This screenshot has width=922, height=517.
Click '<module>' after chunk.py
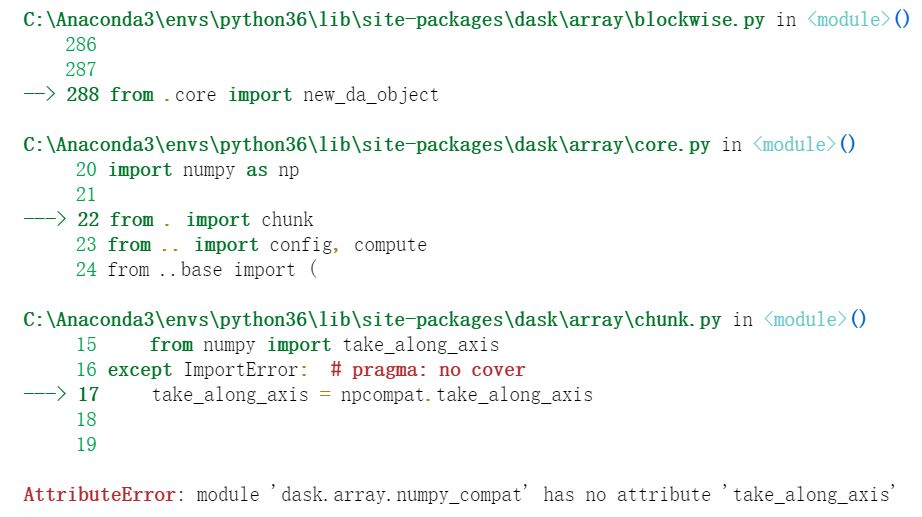click(805, 319)
